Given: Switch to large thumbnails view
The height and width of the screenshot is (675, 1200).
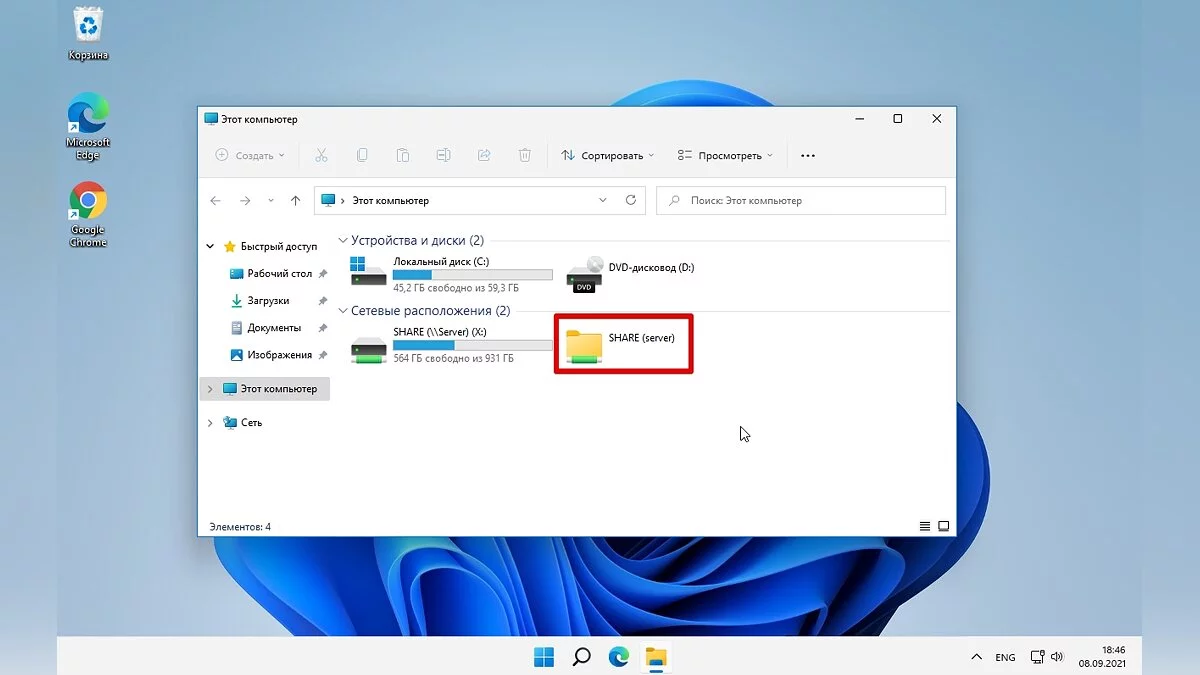Looking at the screenshot, I should pos(942,527).
